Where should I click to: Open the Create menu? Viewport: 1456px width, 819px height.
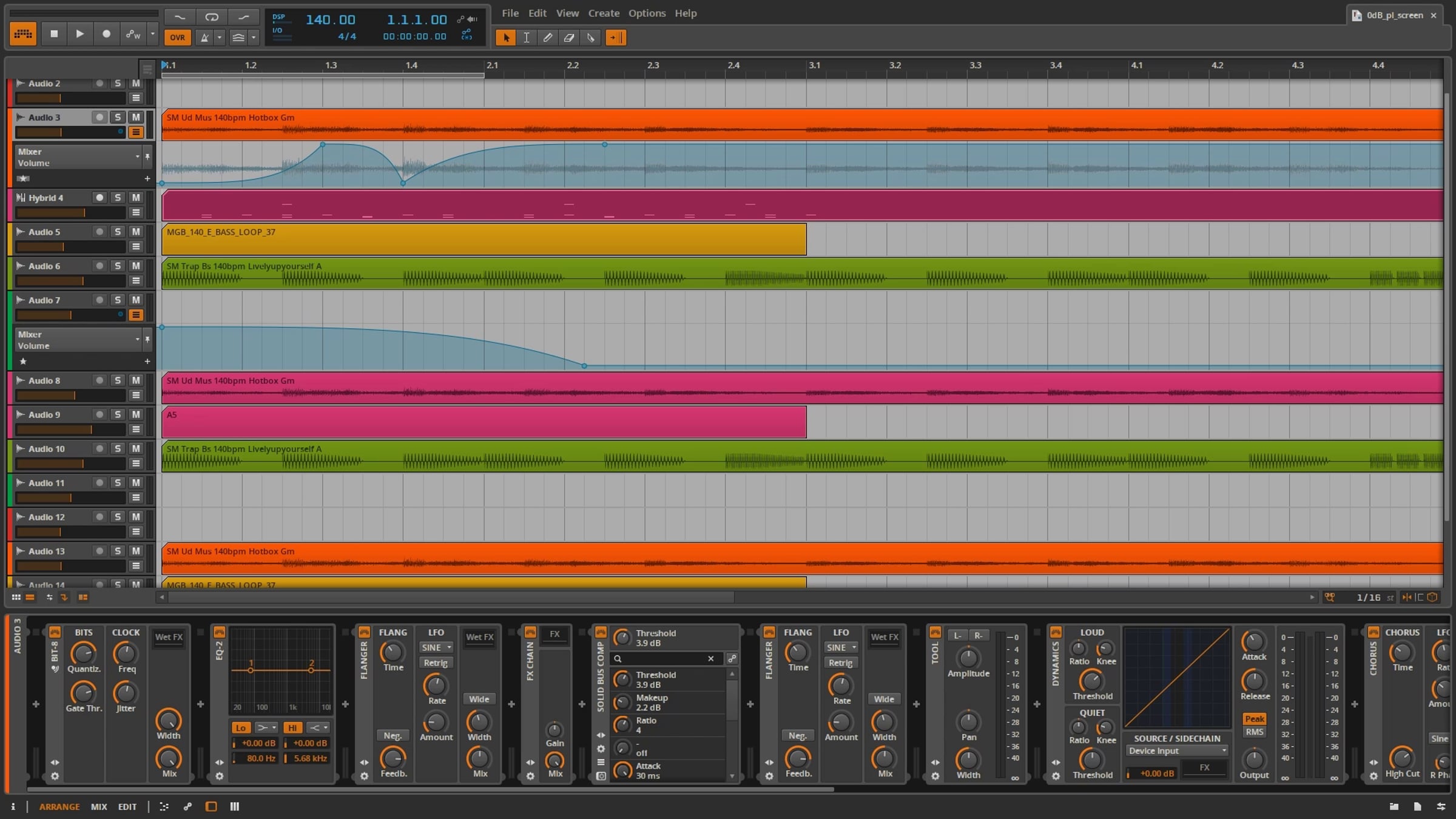click(x=604, y=13)
